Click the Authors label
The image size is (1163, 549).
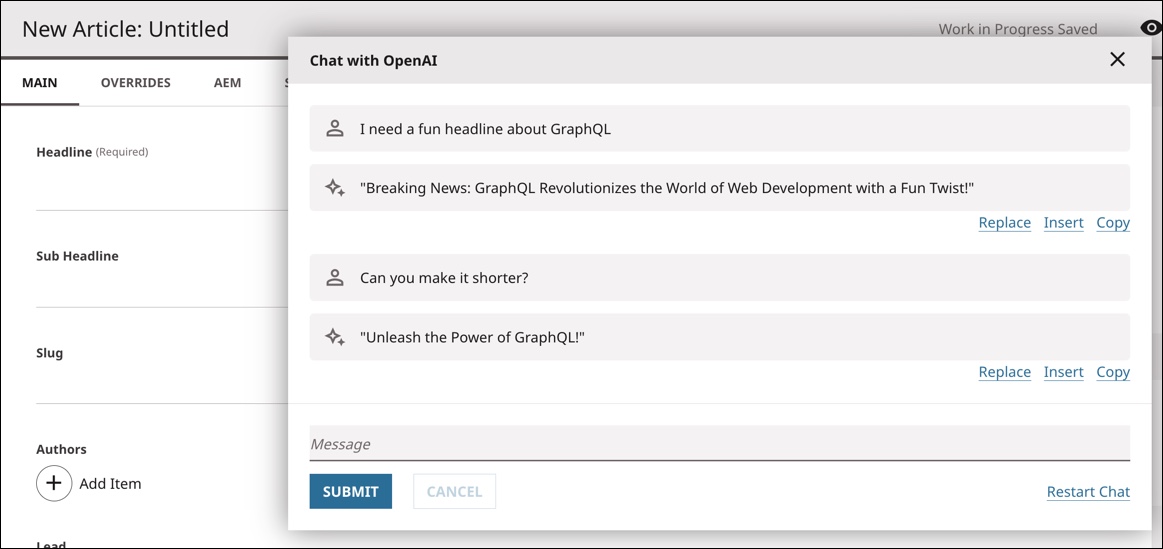click(62, 449)
